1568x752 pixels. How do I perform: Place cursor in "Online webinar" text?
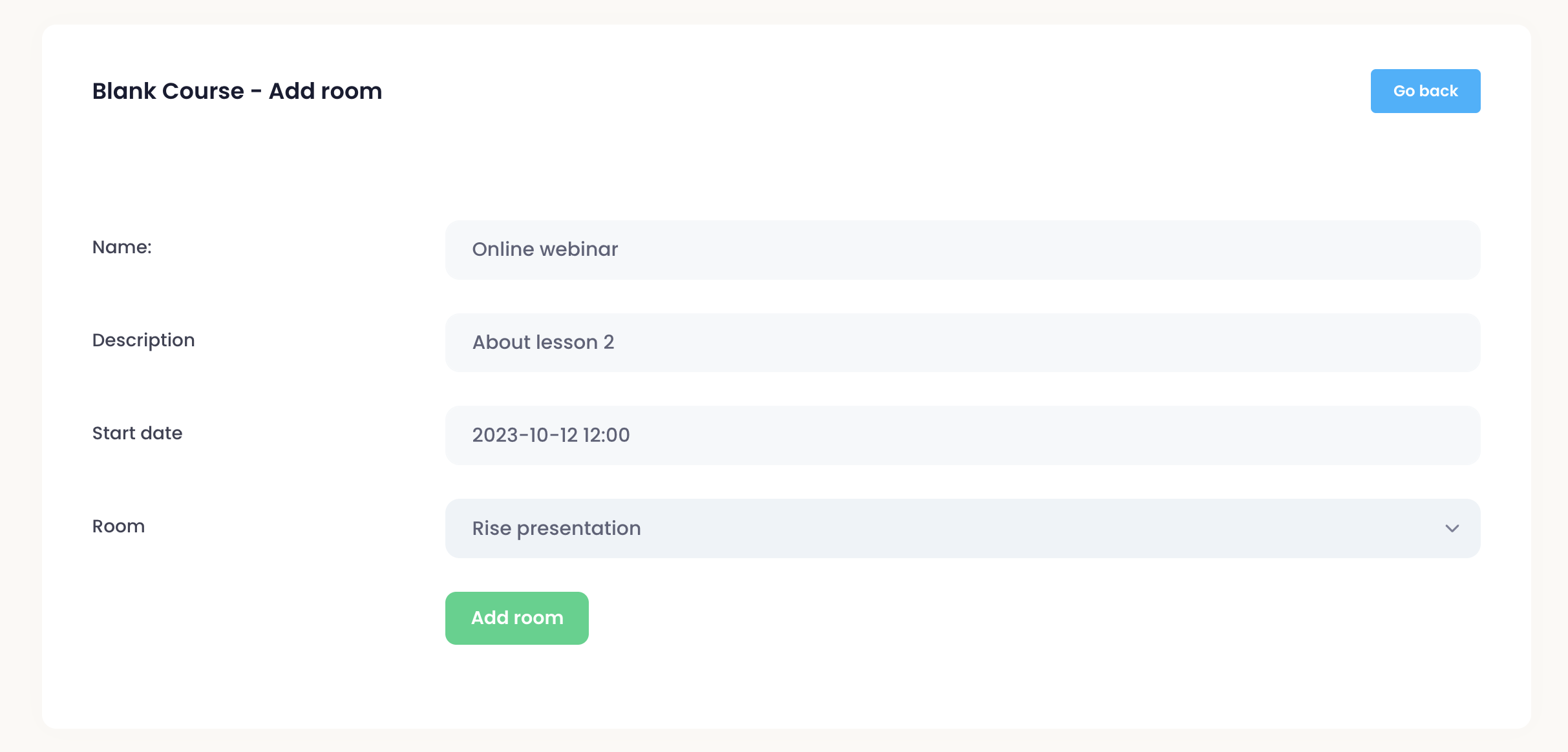pyautogui.click(x=545, y=249)
